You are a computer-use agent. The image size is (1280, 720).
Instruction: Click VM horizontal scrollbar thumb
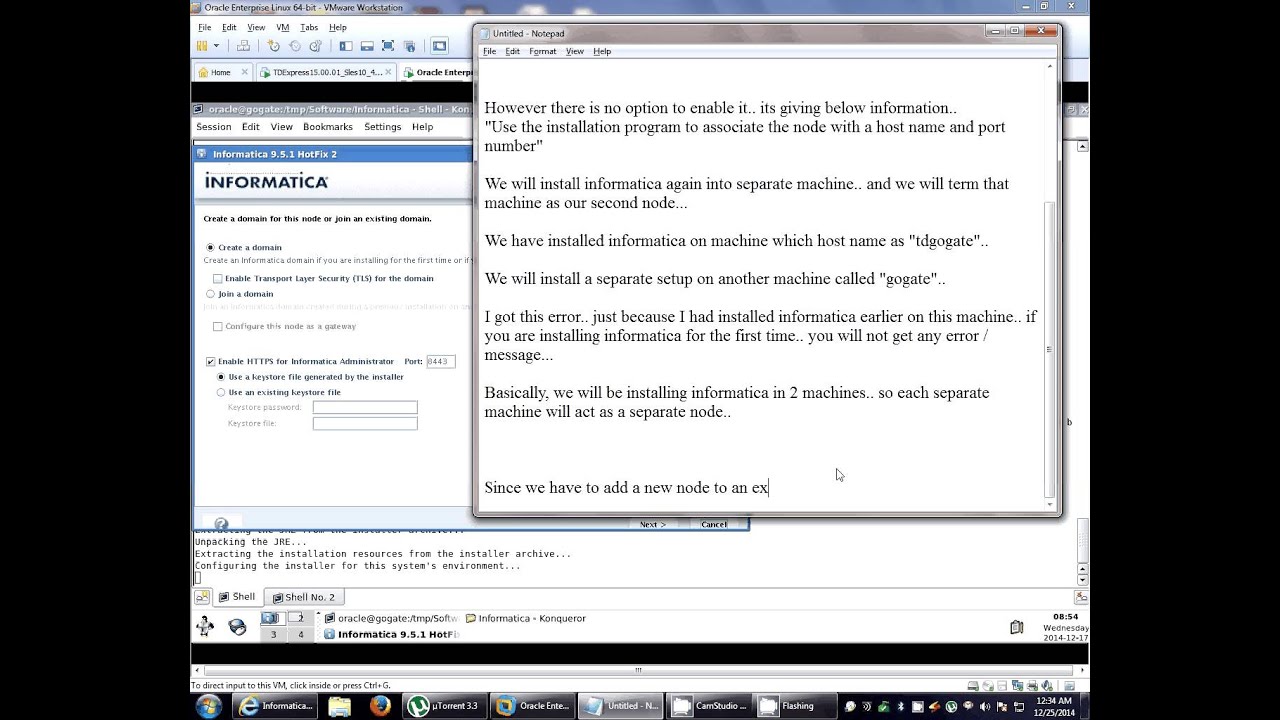(x=638, y=670)
